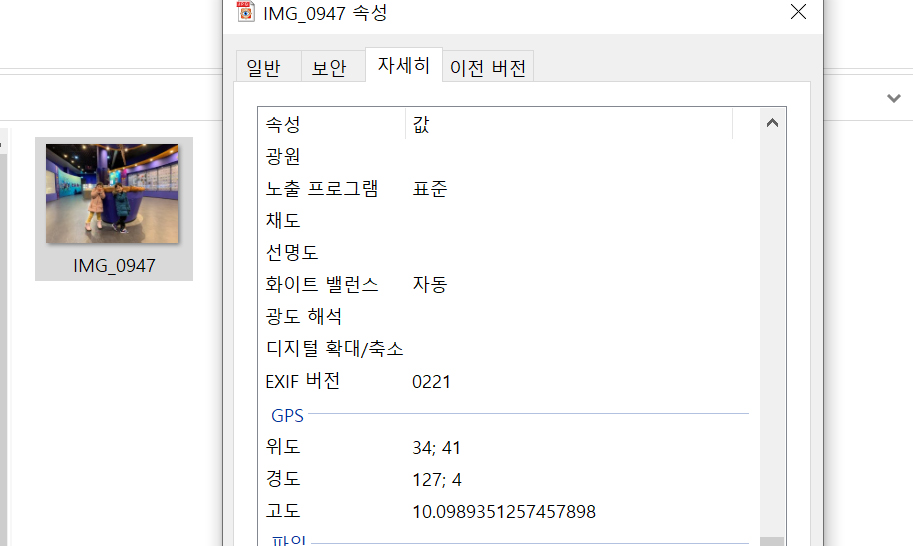Image resolution: width=913 pixels, height=546 pixels.
Task: Click the longitude value 127; 4
Action: pos(437,480)
